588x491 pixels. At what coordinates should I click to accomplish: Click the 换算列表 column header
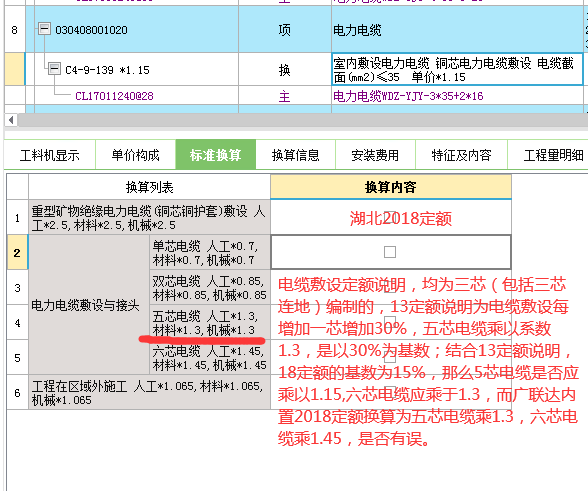click(x=149, y=187)
